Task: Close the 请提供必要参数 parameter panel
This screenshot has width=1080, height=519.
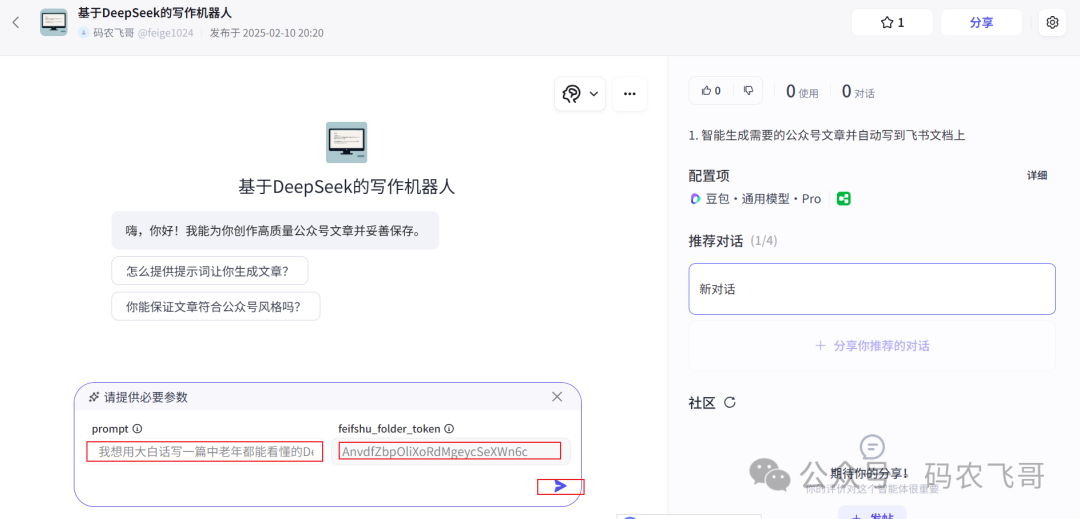Action: tap(557, 396)
